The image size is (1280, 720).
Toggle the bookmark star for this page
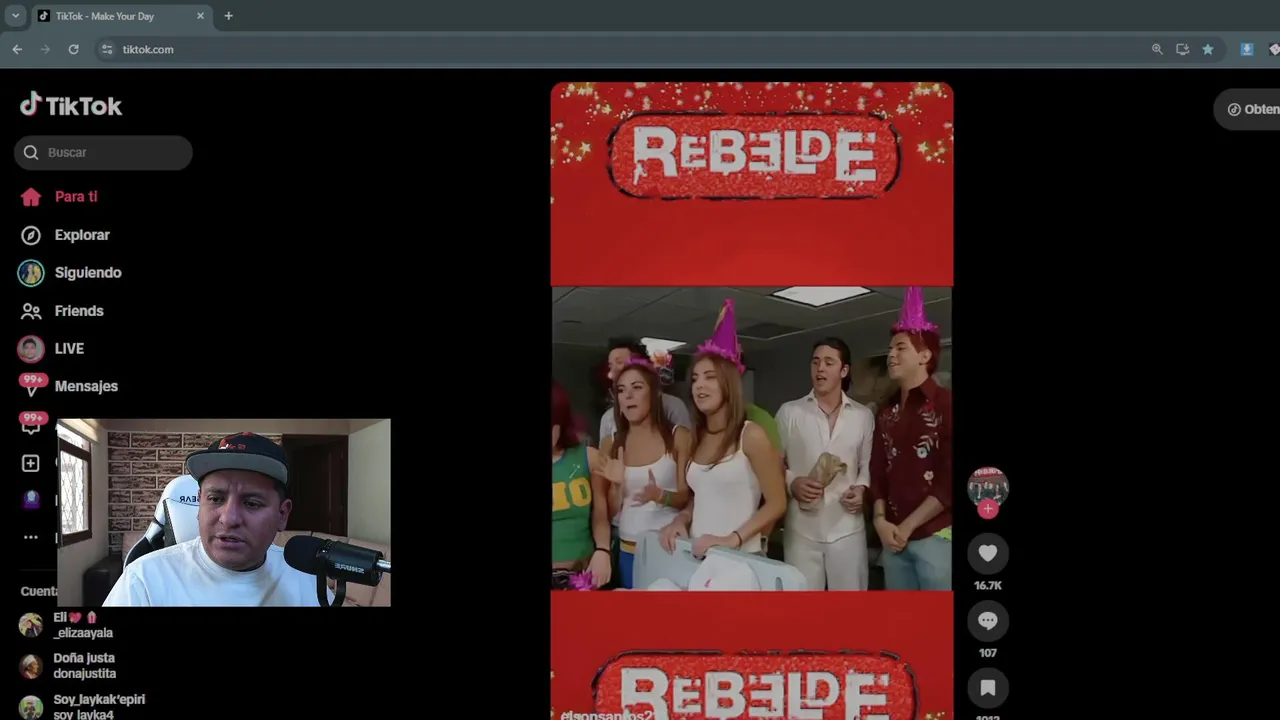(1207, 49)
